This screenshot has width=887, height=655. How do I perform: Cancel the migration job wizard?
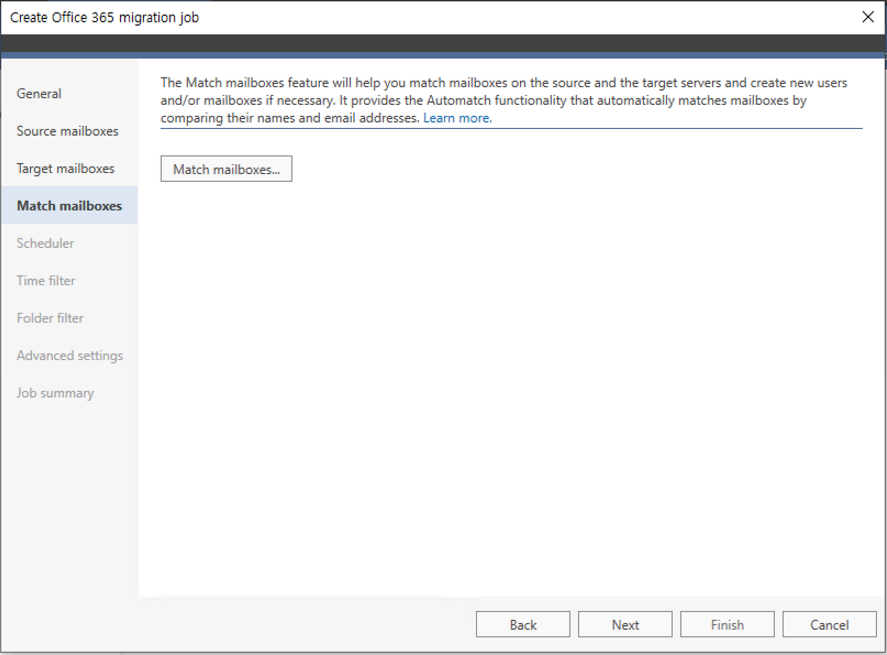pos(829,624)
